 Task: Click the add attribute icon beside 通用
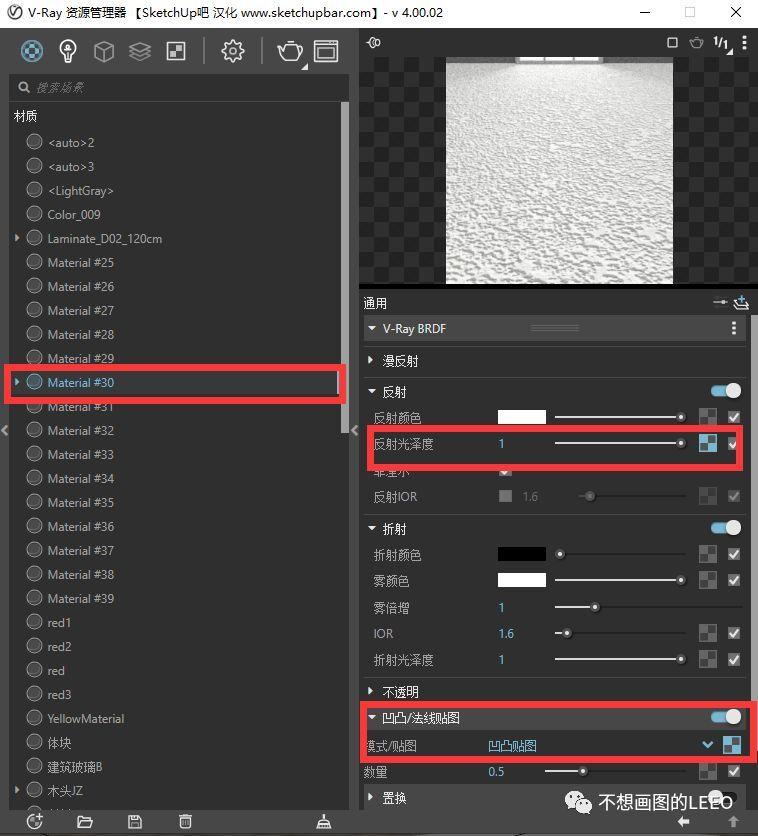(741, 303)
